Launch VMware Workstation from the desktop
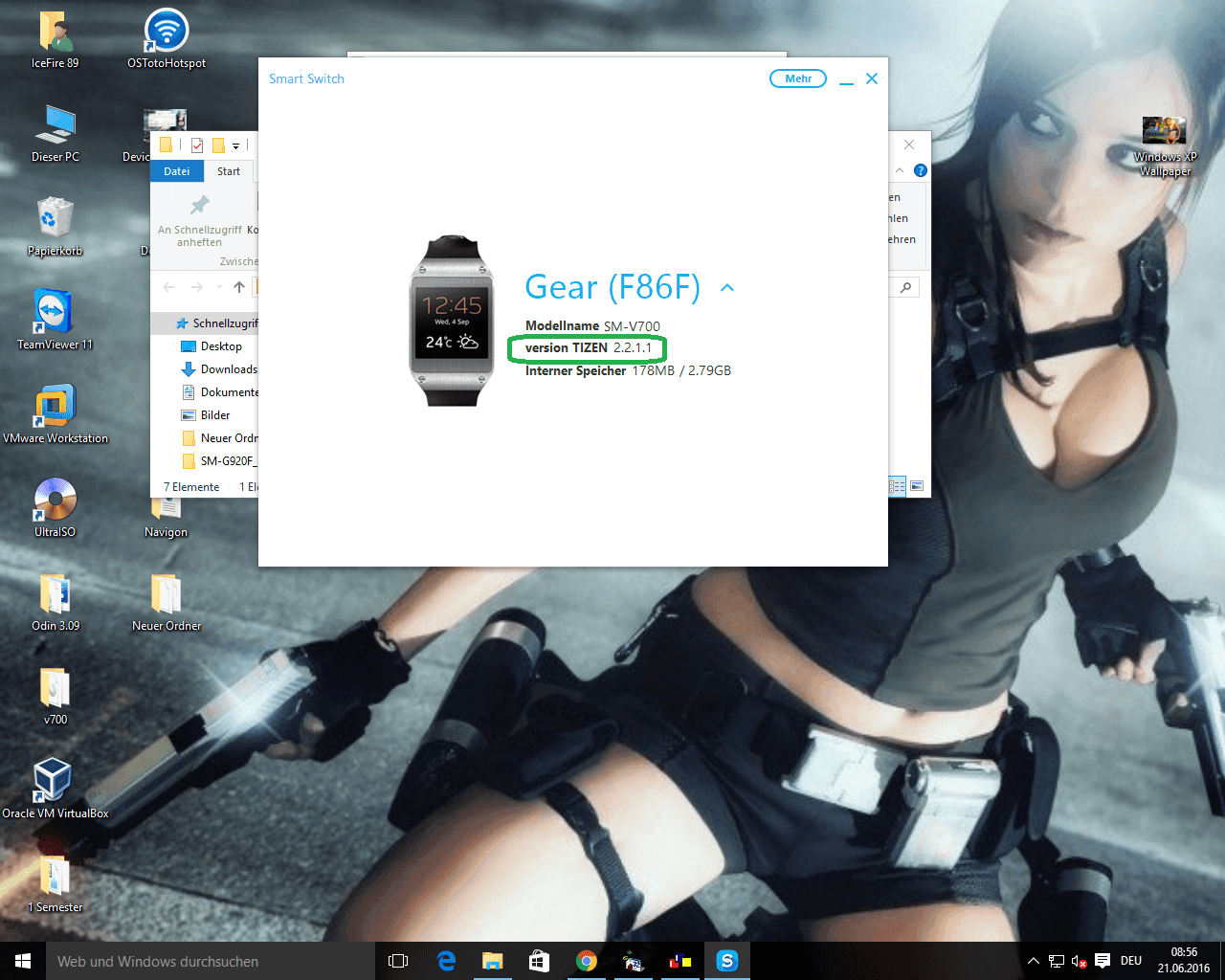The height and width of the screenshot is (980, 1225). pos(56,414)
